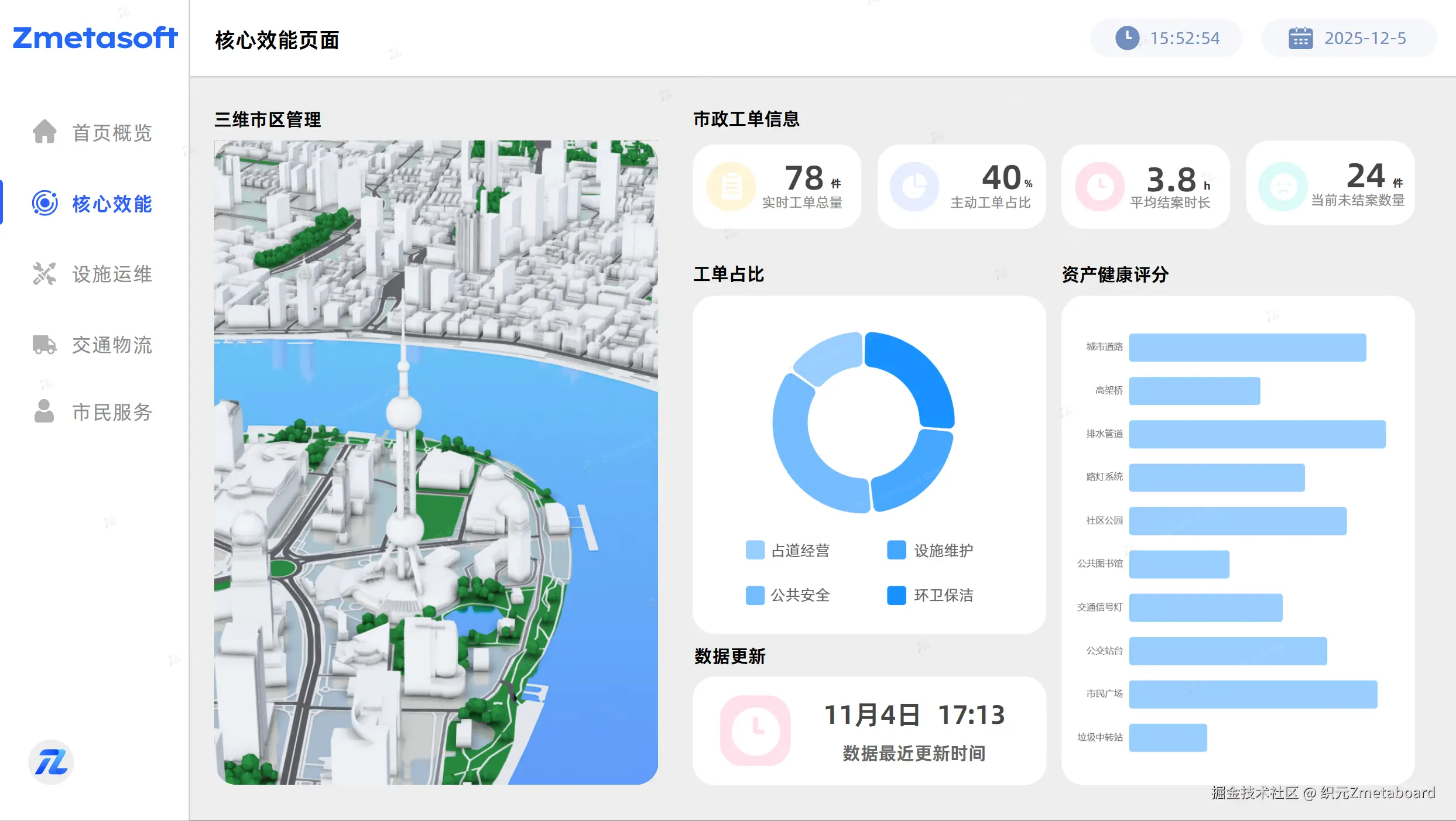Open the 首页概览 menu item
The height and width of the screenshot is (821, 1456).
[x=112, y=133]
